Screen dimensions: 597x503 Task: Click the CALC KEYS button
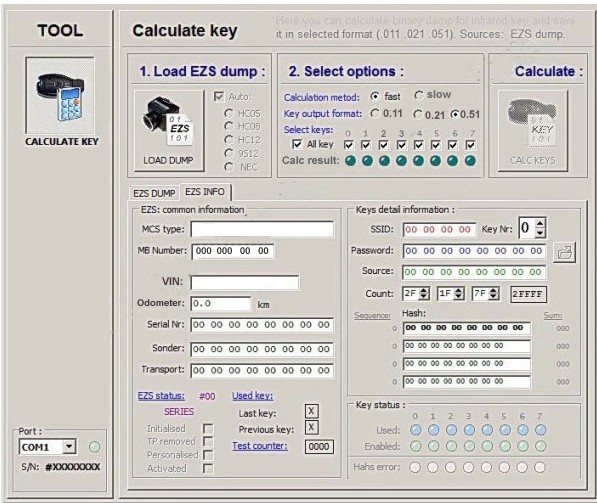[x=533, y=131]
